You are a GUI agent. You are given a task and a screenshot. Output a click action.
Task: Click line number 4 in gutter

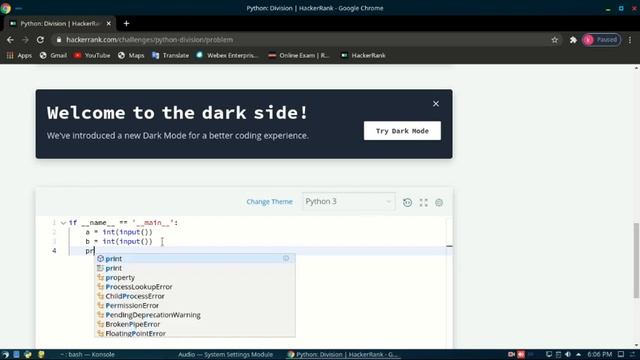(54, 251)
